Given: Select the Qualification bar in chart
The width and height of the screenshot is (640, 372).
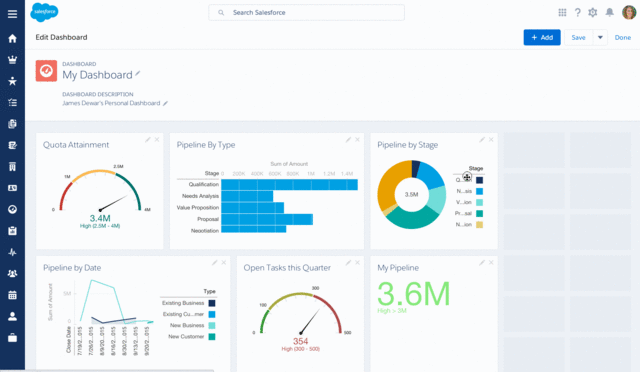Looking at the screenshot, I should (289, 185).
